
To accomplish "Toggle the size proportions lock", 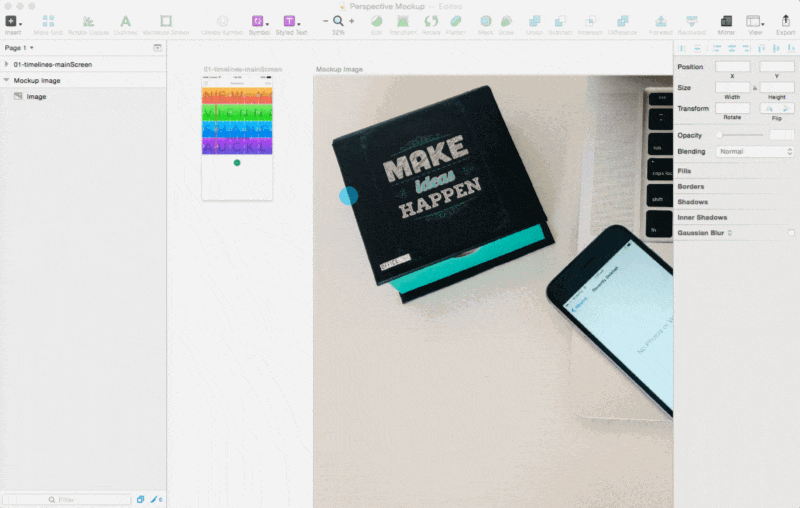I will click(x=755, y=88).
